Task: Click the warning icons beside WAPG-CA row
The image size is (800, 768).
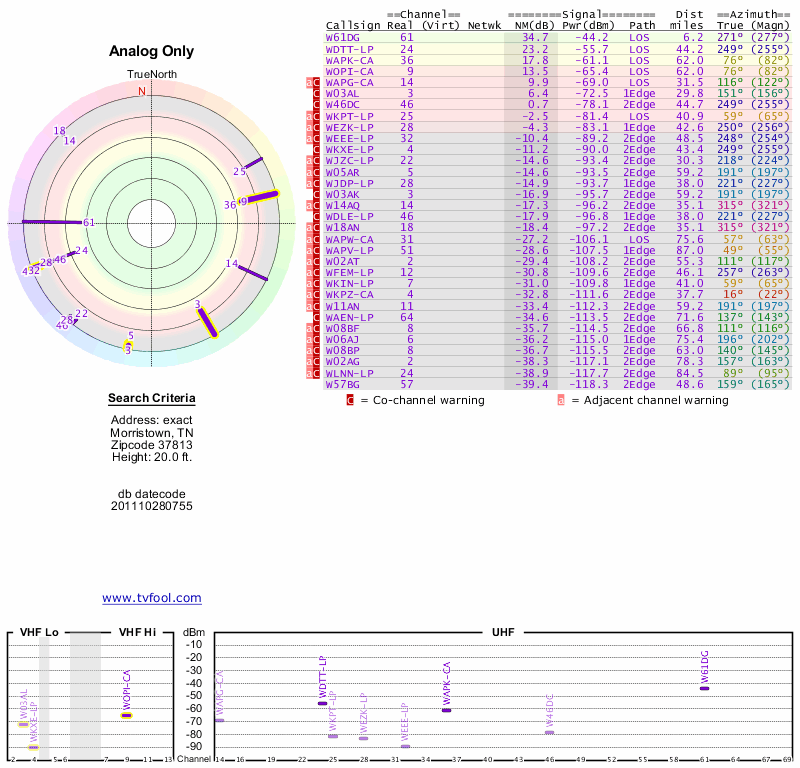Action: (314, 82)
